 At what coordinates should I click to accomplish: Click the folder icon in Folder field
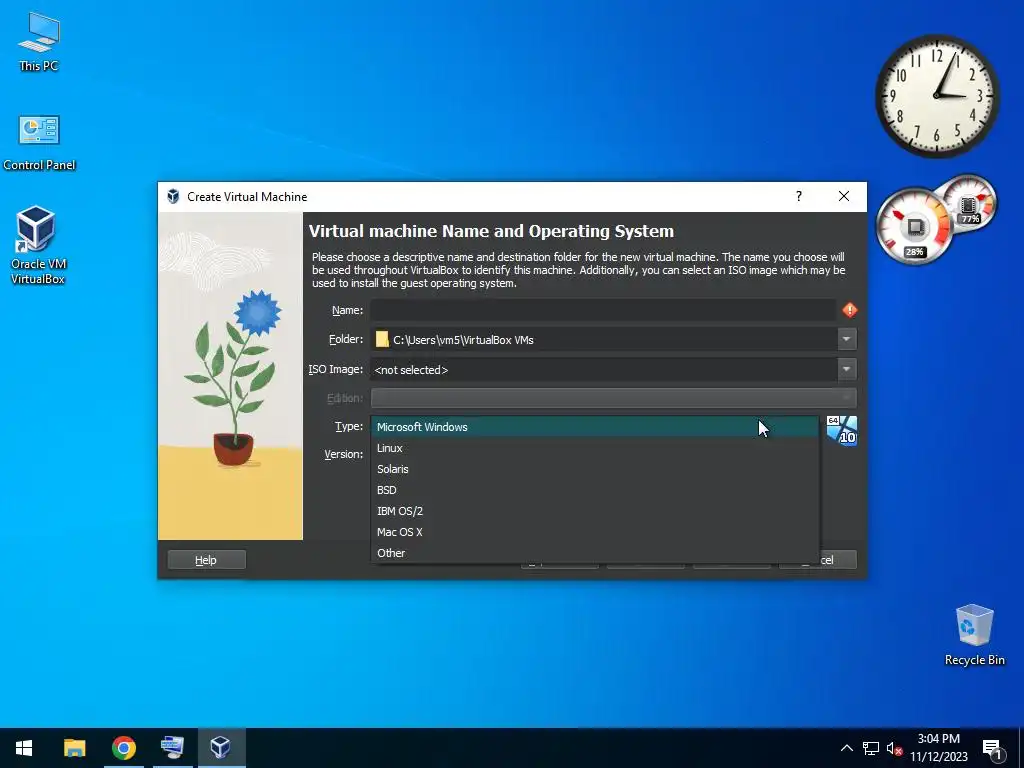382,340
